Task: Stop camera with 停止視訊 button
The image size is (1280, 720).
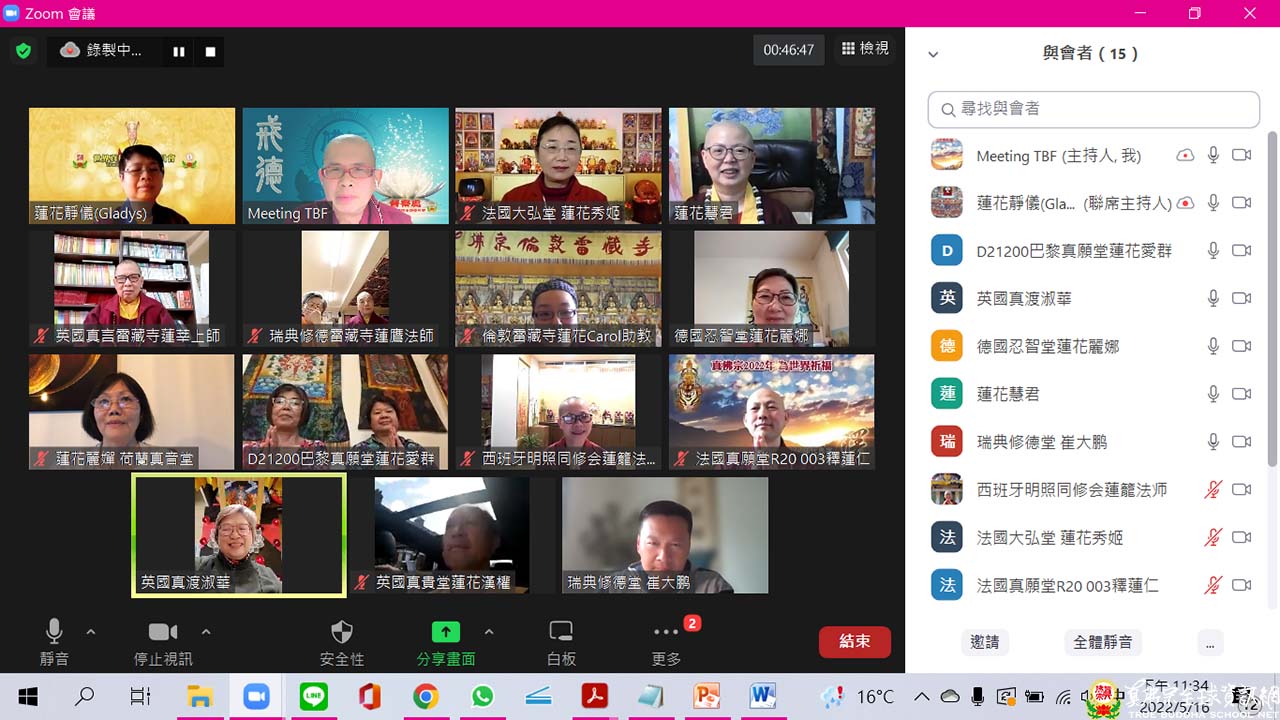Action: [x=162, y=632]
